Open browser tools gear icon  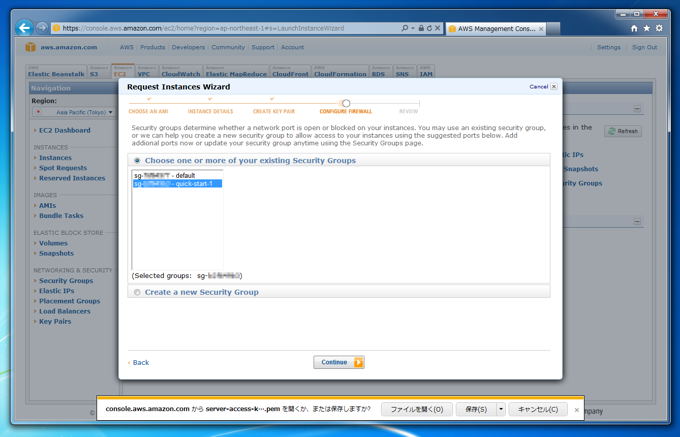(x=659, y=28)
